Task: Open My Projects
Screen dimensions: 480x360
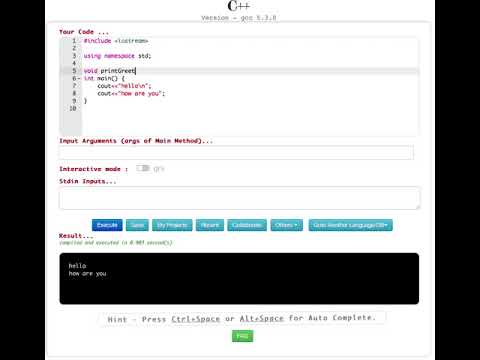Action: coord(172,225)
